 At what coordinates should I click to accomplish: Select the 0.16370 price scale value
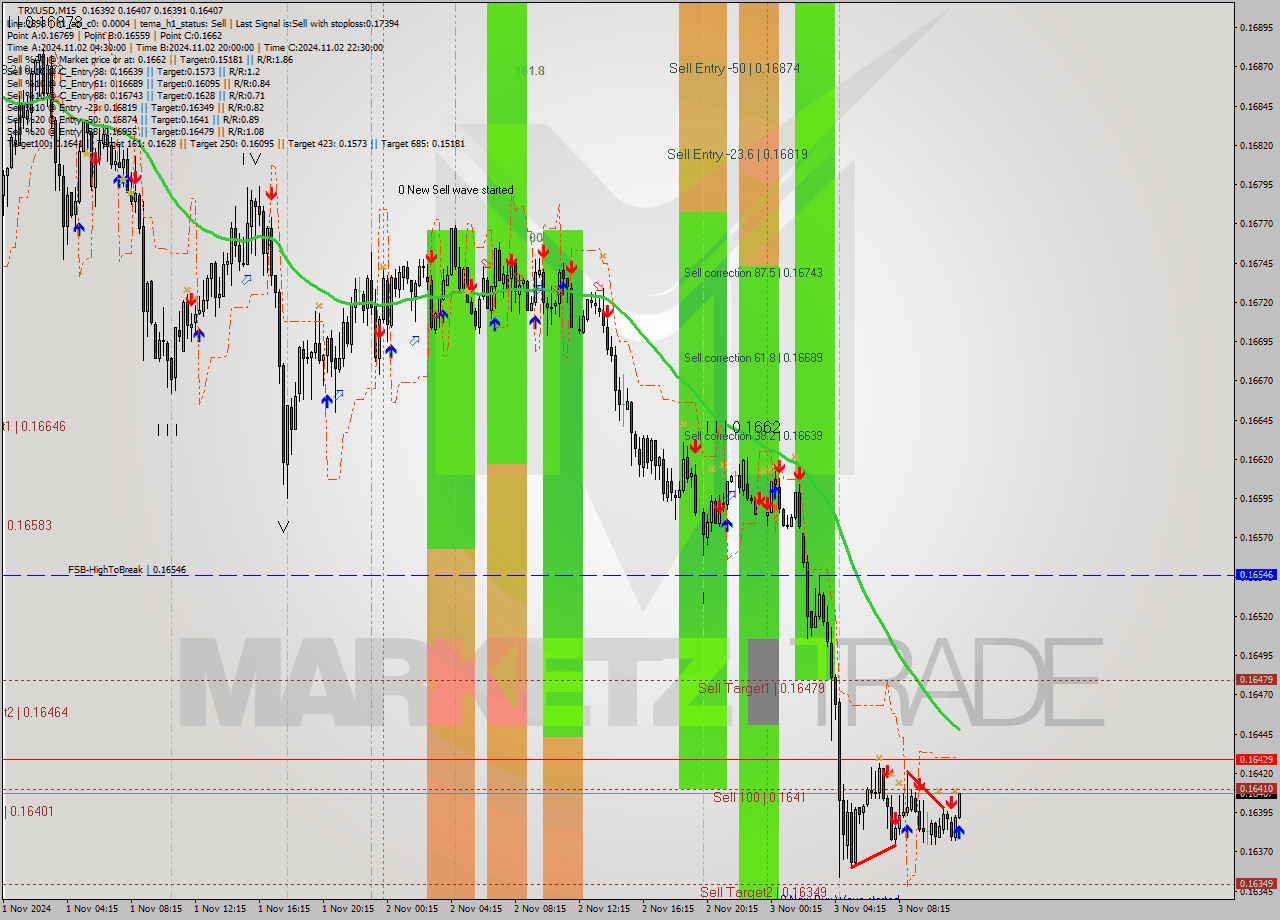click(1256, 851)
